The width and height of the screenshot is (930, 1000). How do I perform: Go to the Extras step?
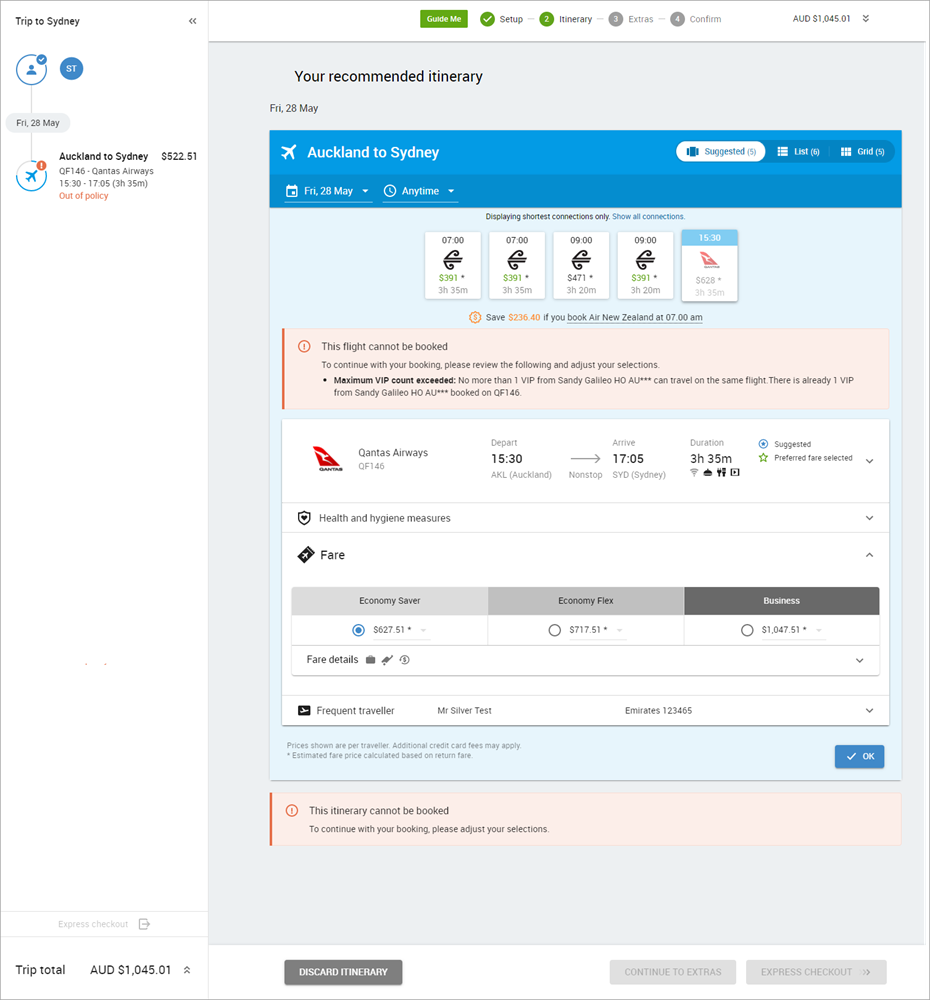click(x=631, y=19)
